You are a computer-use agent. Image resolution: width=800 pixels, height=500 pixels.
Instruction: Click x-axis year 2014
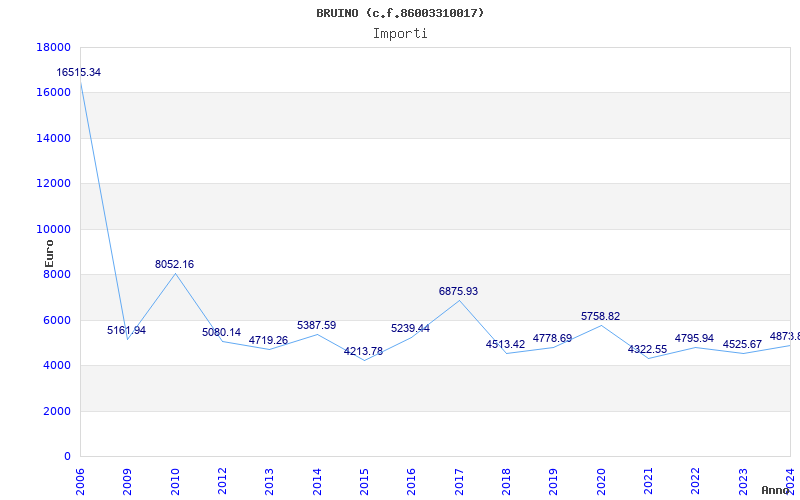coord(317,482)
